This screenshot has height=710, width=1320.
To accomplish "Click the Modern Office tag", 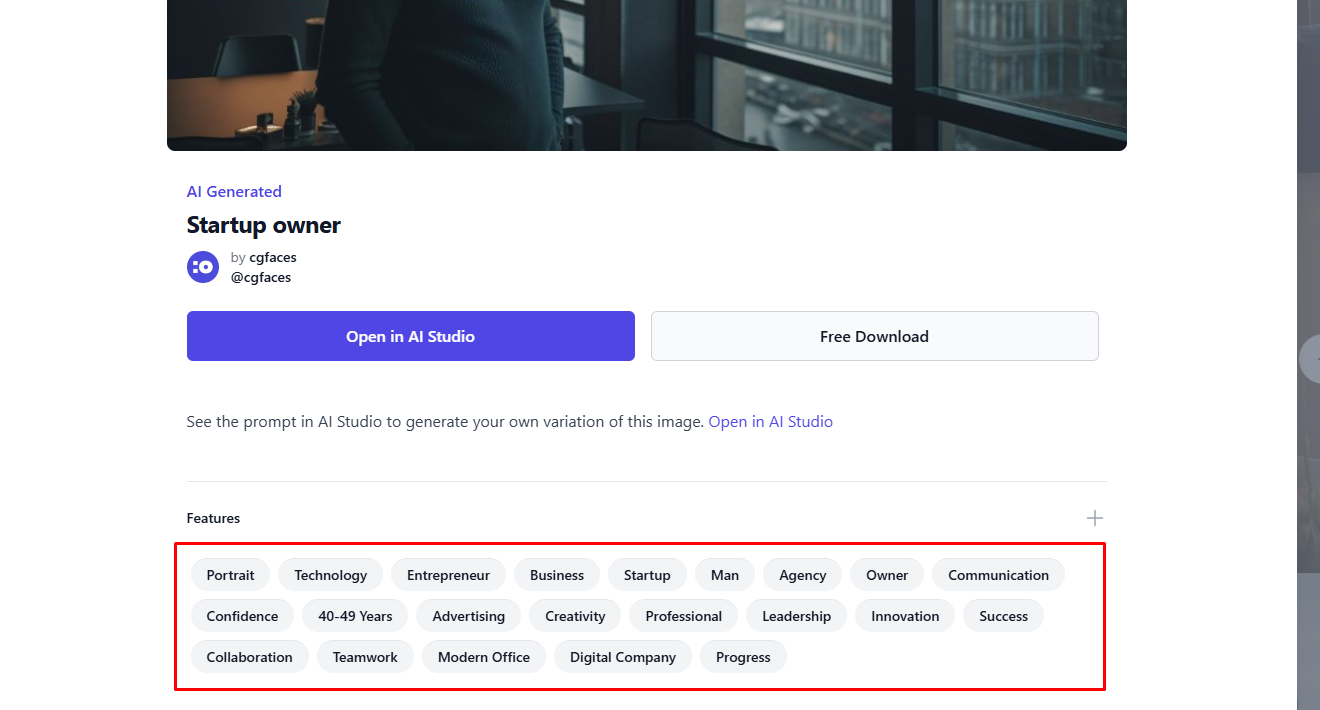I will point(484,657).
